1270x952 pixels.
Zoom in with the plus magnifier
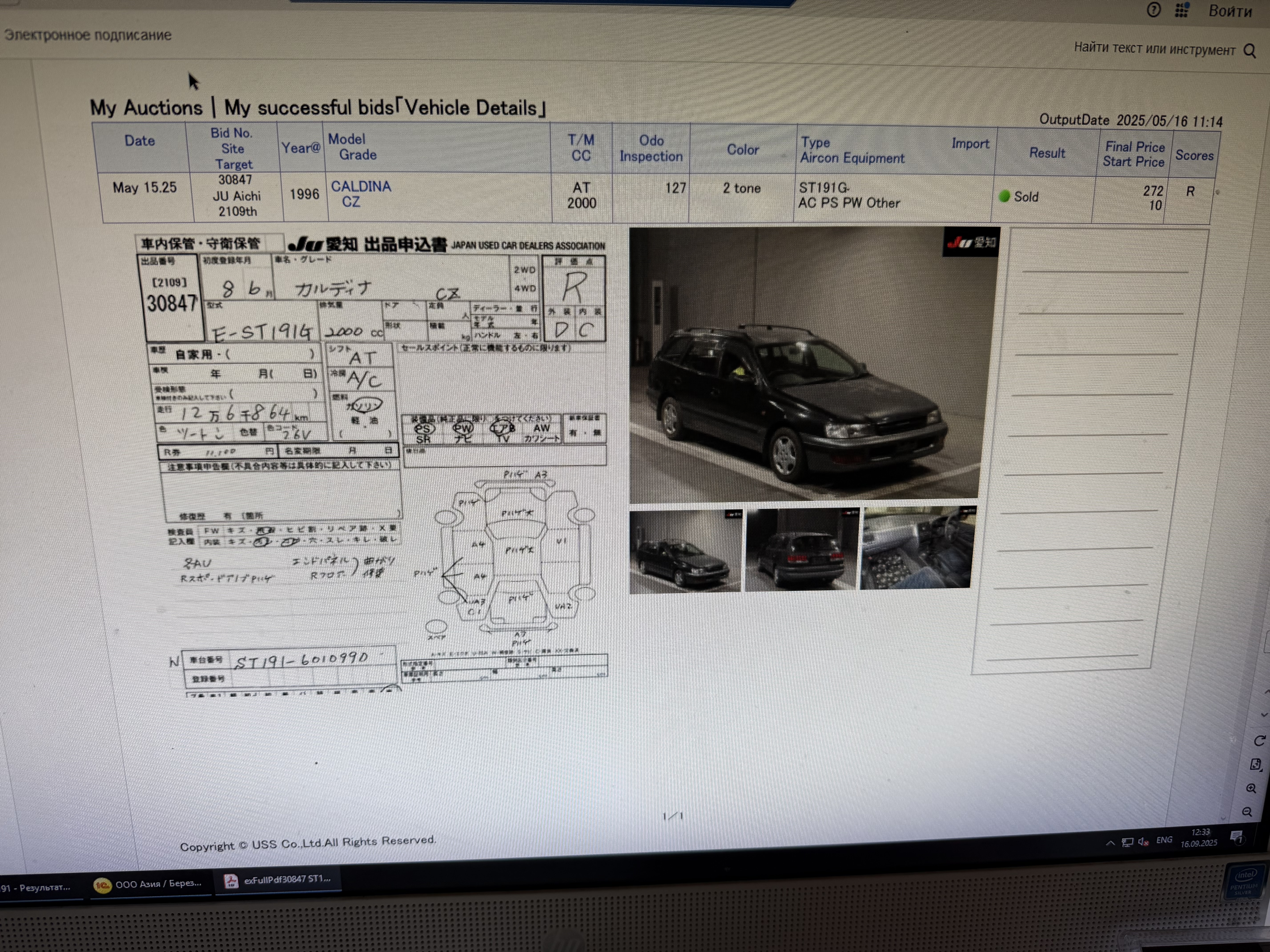click(x=1252, y=788)
